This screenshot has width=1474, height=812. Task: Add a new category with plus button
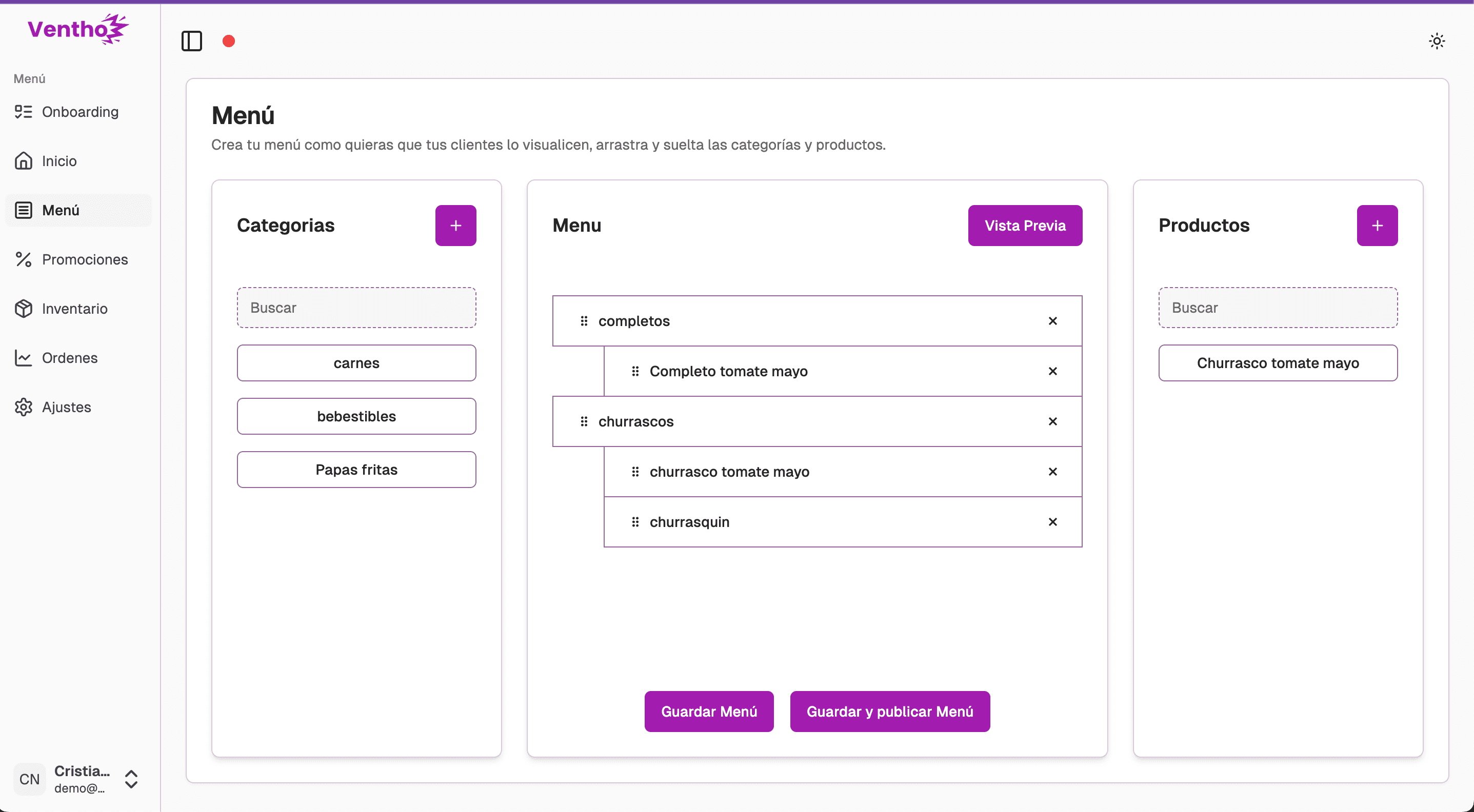(455, 226)
